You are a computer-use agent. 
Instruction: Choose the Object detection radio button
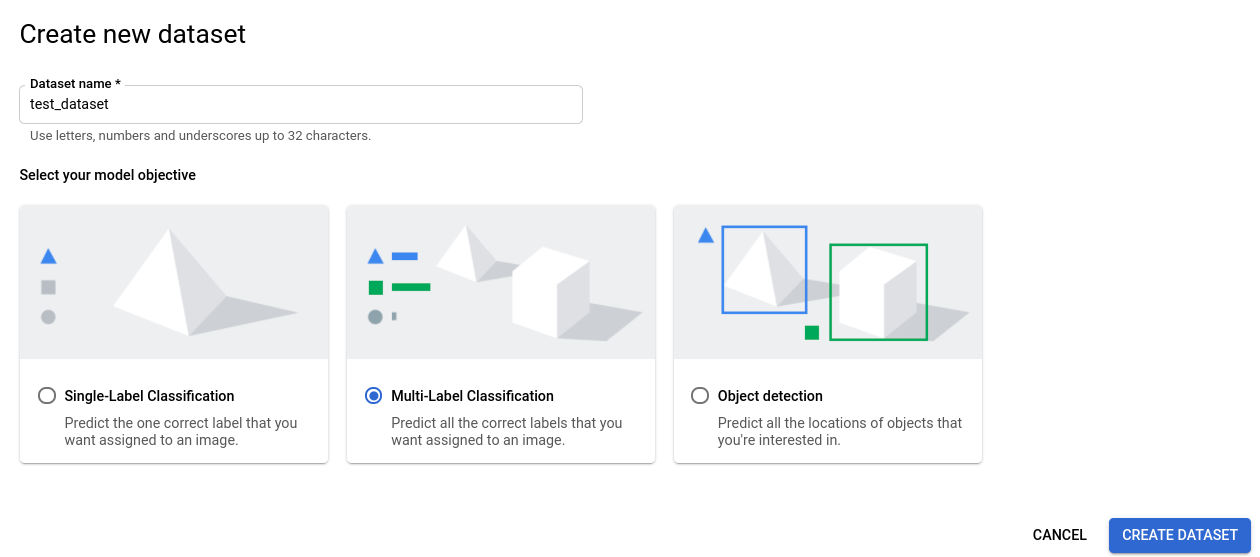tap(700, 396)
